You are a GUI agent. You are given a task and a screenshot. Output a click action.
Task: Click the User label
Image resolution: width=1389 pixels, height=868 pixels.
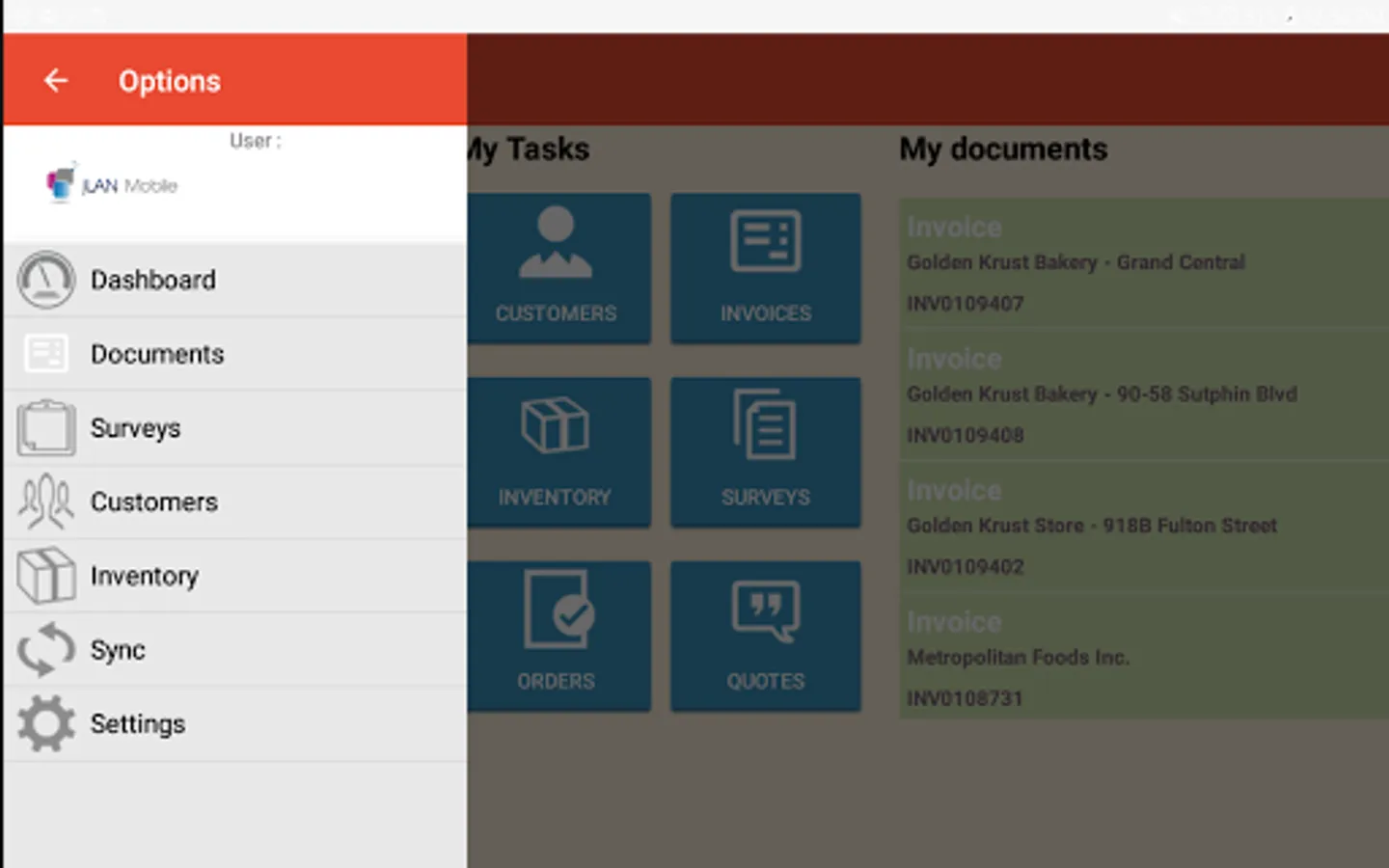tap(256, 141)
